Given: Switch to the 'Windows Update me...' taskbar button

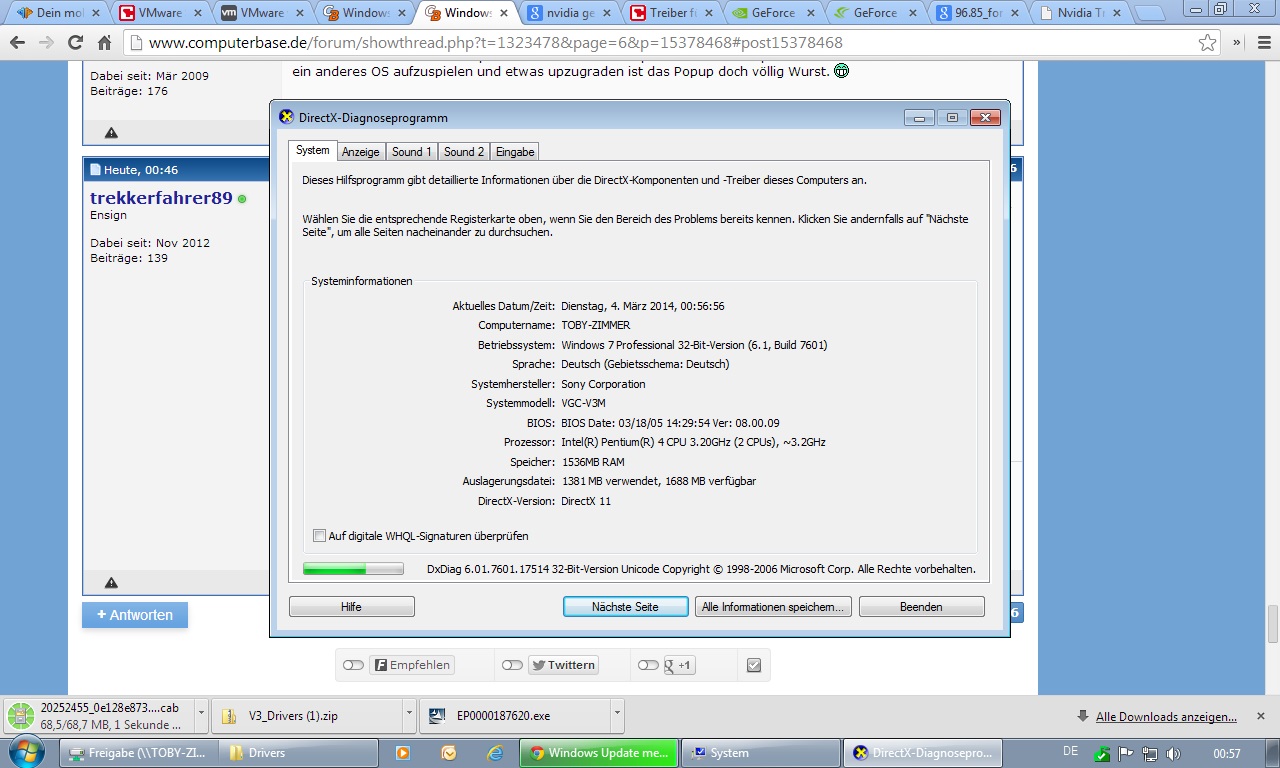Looking at the screenshot, I should coord(599,753).
